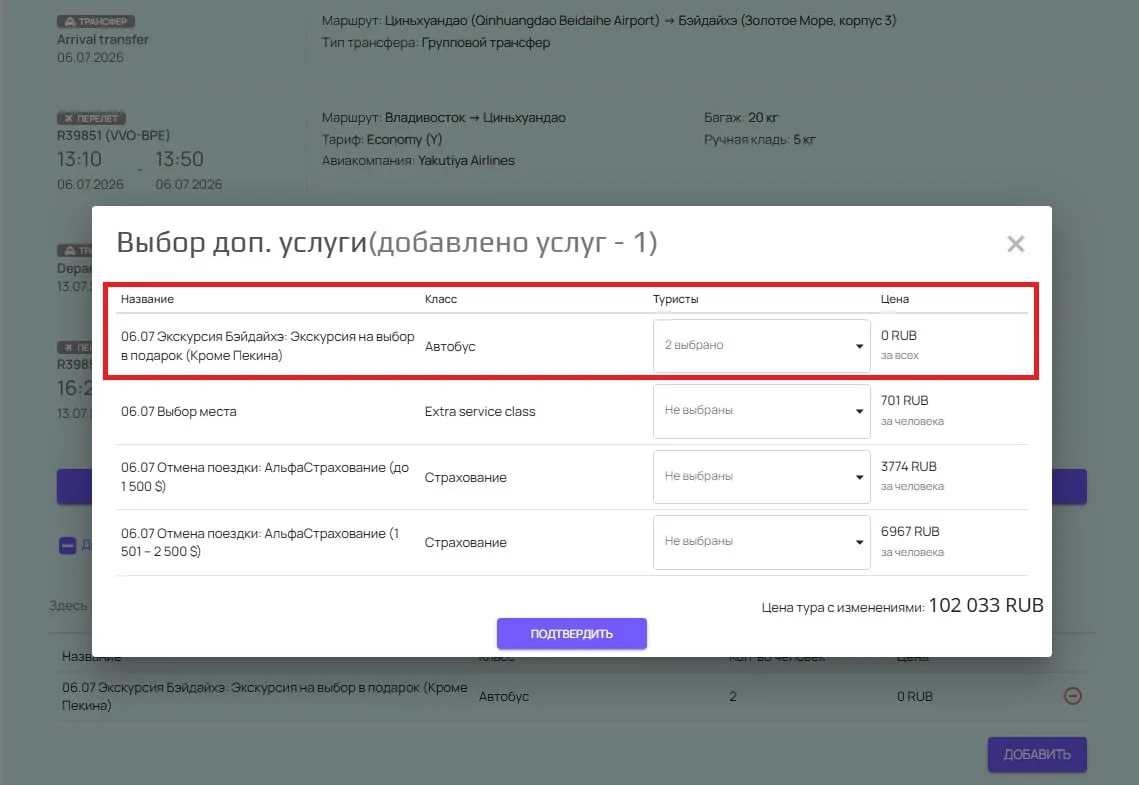Open tourists dropdown for insurance 6967 RUB
Image resolution: width=1139 pixels, height=785 pixels.
coord(761,542)
